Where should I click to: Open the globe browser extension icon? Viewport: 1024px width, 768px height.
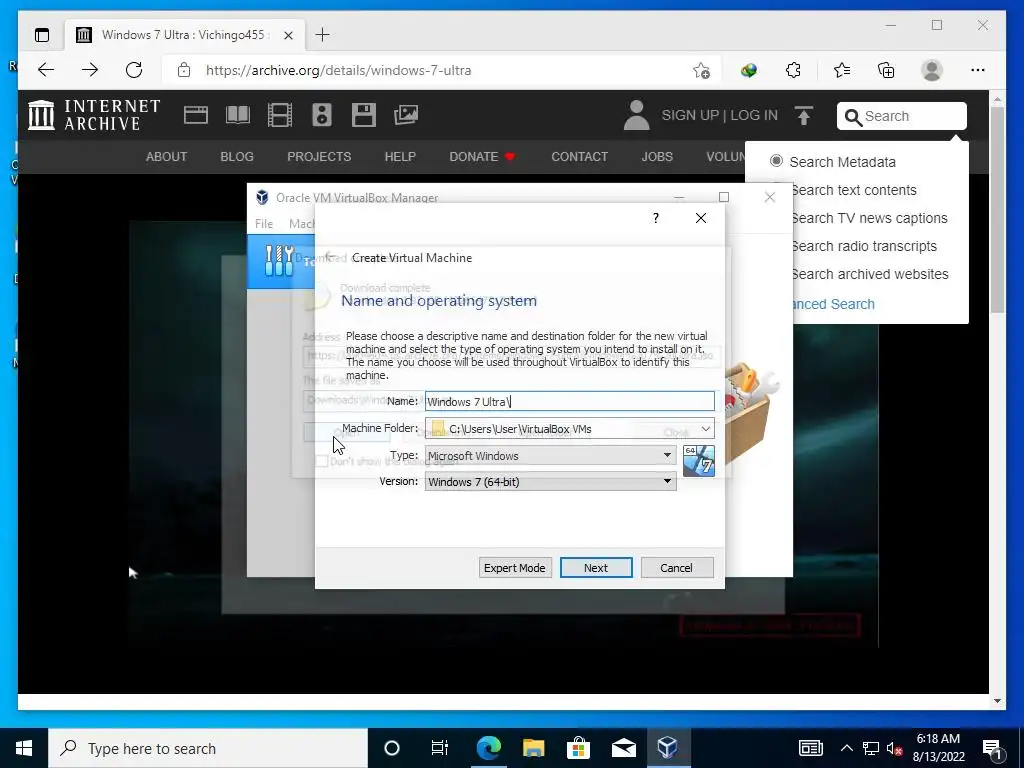pyautogui.click(x=748, y=70)
